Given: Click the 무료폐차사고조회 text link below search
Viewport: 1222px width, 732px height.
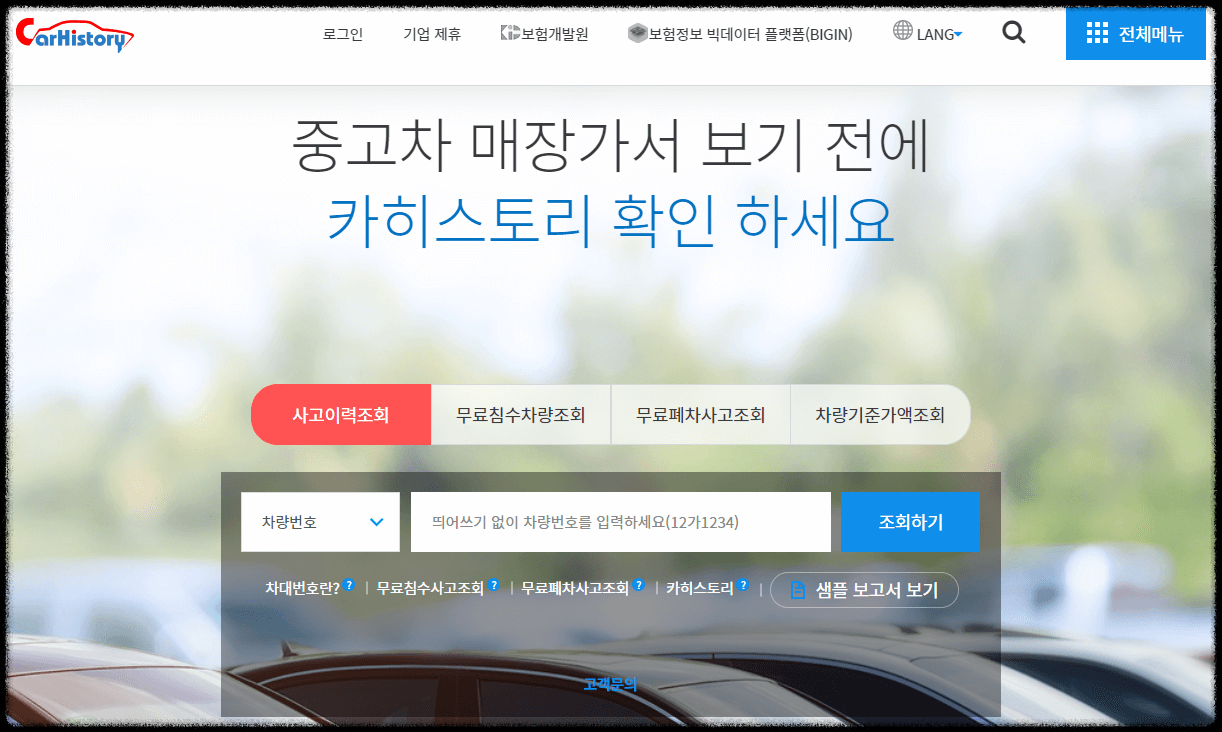Looking at the screenshot, I should pos(575,588).
